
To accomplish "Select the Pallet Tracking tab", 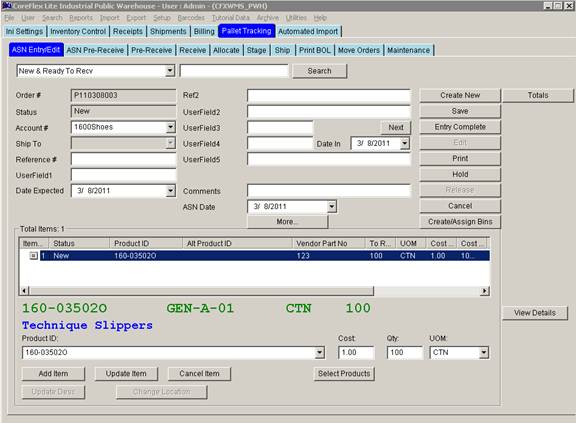I will click(x=246, y=31).
